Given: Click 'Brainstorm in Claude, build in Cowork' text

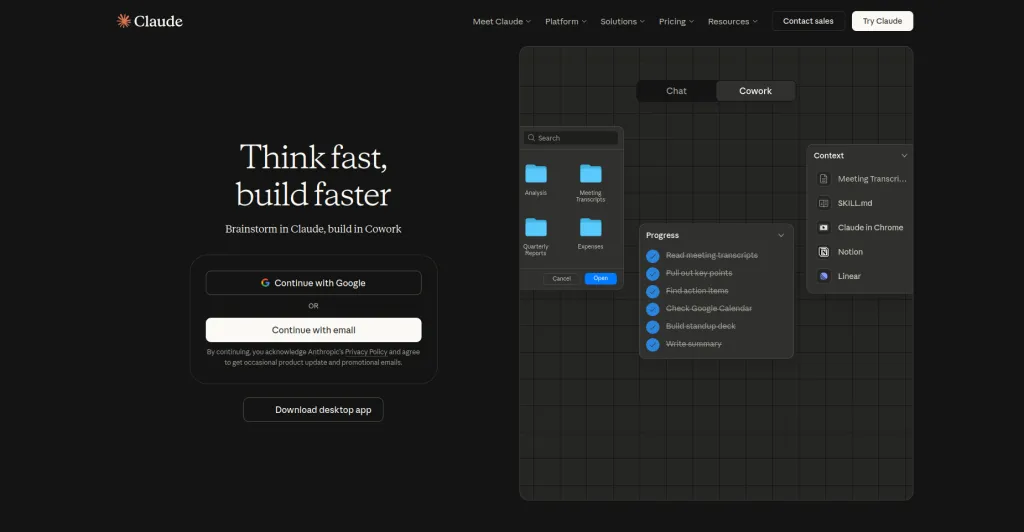Looking at the screenshot, I should (313, 229).
